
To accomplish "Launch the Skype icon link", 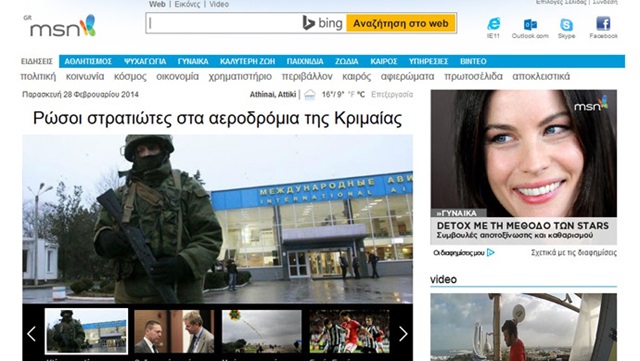I will click(x=566, y=25).
